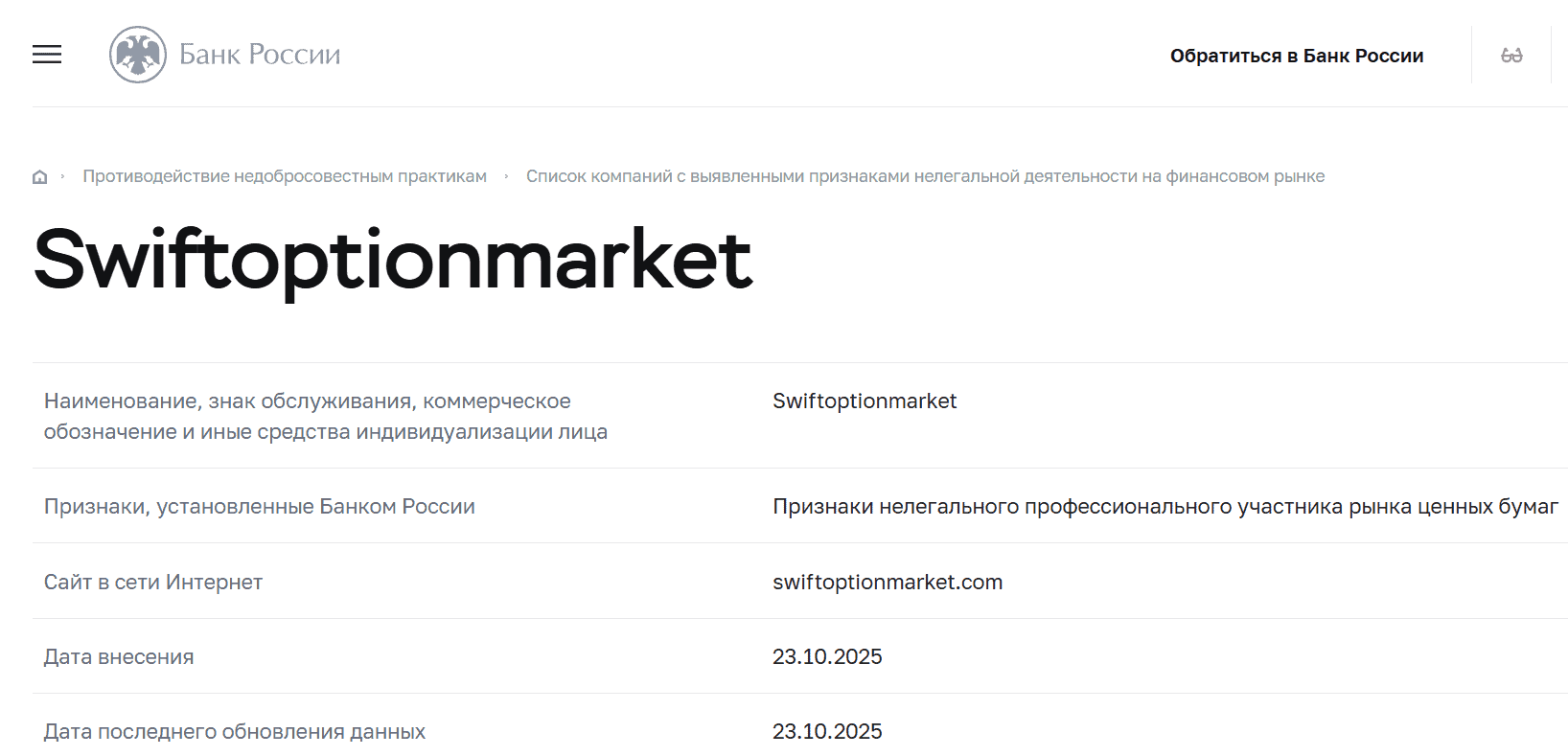Open the 'Обратиться в Банк России' link

point(1296,55)
